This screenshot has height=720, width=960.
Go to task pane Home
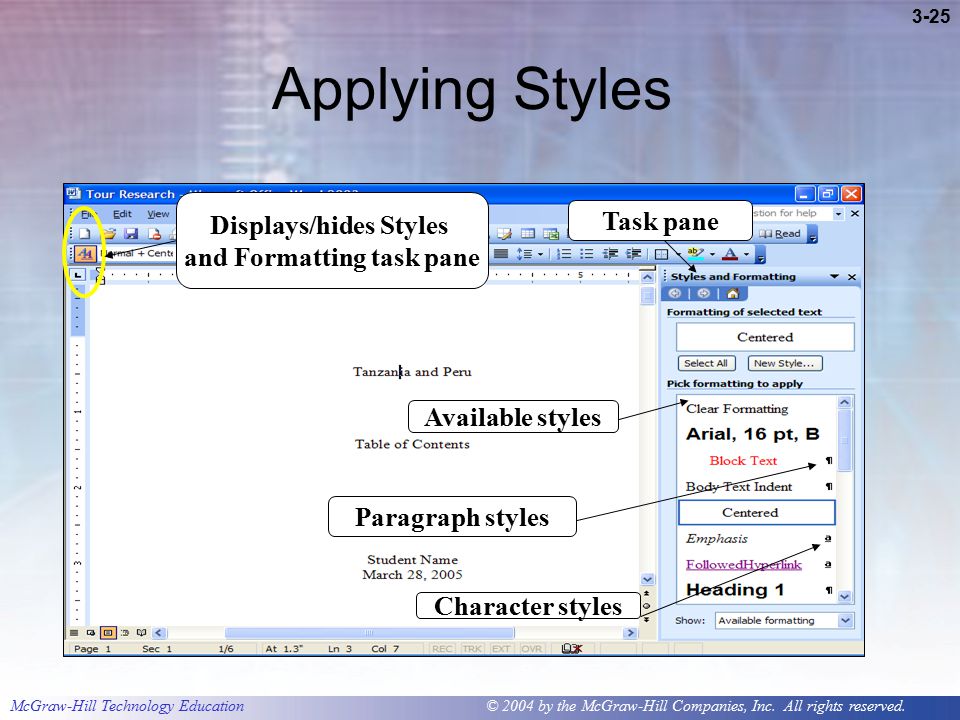click(732, 294)
